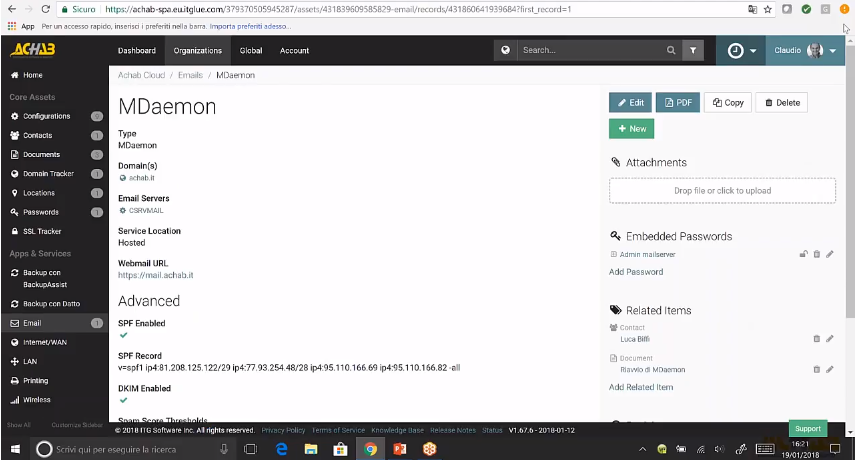Expand the Admin mailserver password entry
The image size is (855, 460).
[x=613, y=255]
